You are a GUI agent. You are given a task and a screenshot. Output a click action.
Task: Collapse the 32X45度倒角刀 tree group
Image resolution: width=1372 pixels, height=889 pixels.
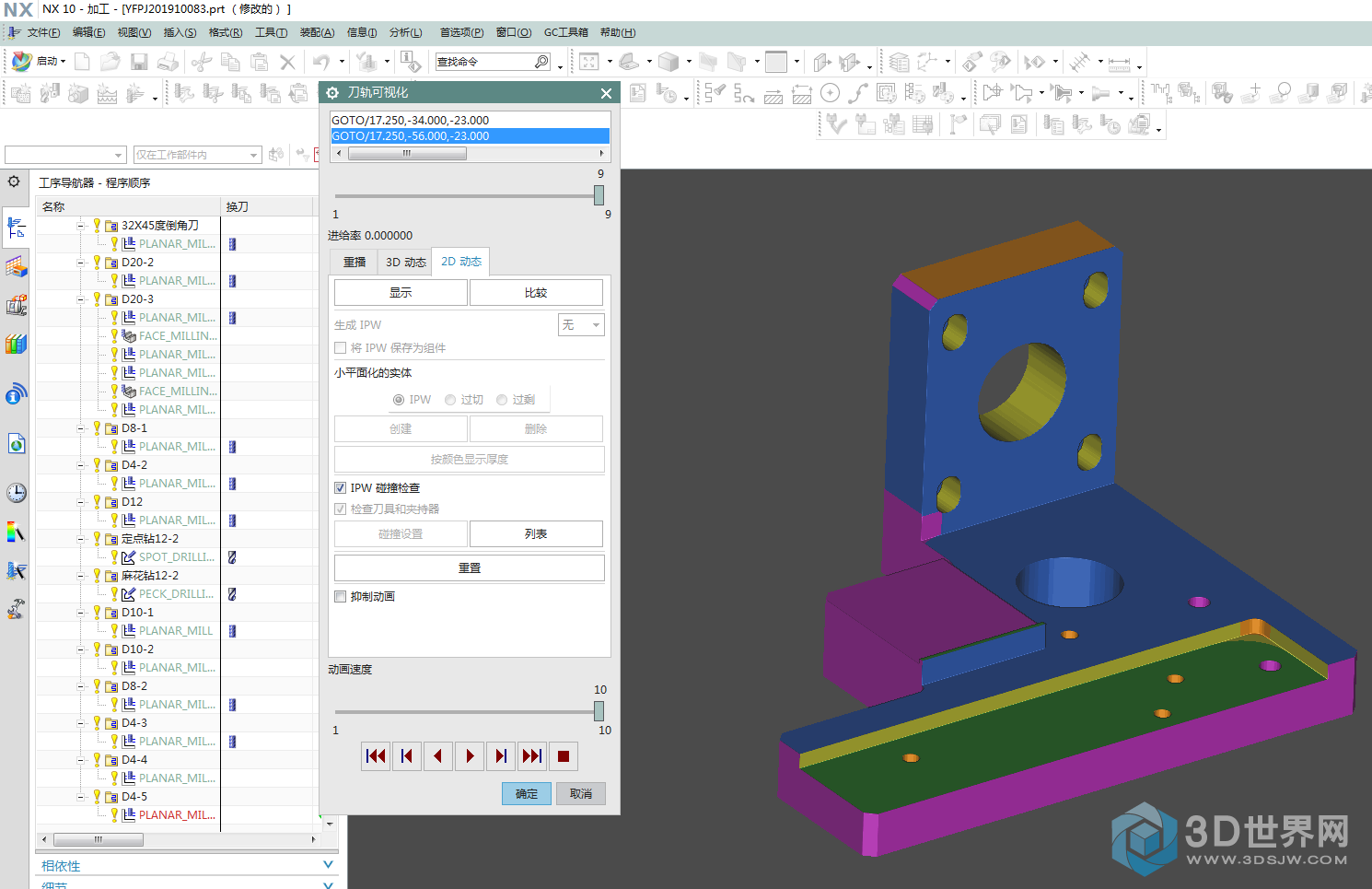[x=81, y=226]
